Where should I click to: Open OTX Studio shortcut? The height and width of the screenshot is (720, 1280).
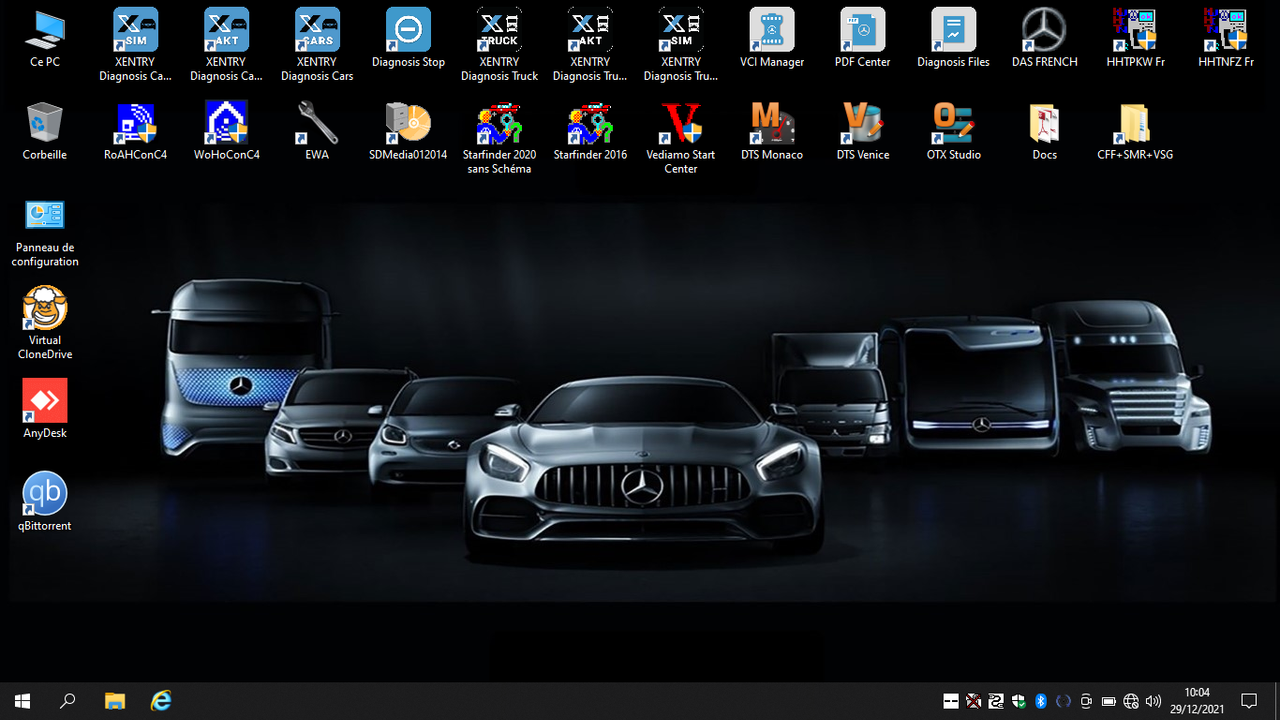(954, 131)
